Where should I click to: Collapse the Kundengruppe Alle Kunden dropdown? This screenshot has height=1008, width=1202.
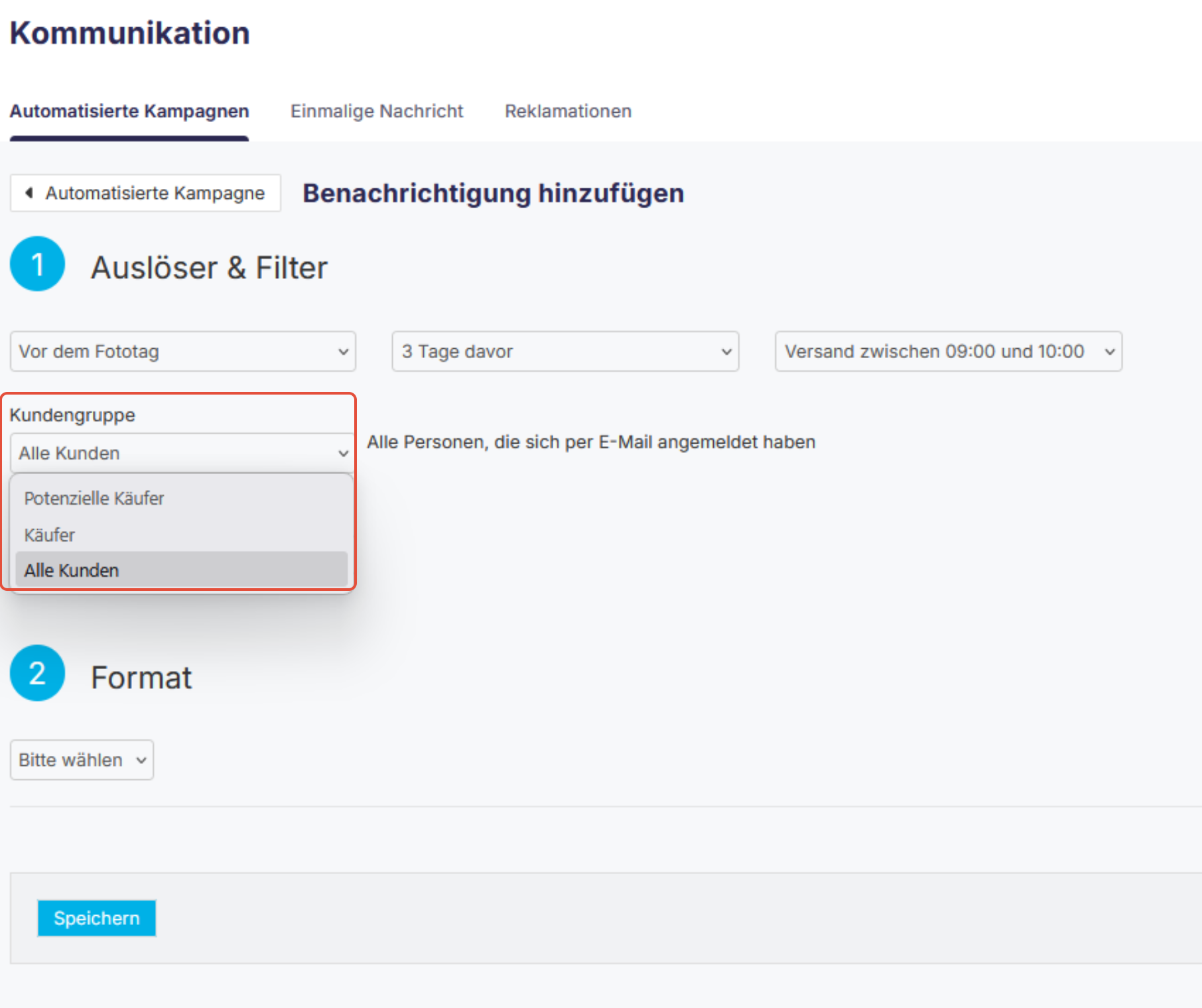[182, 453]
